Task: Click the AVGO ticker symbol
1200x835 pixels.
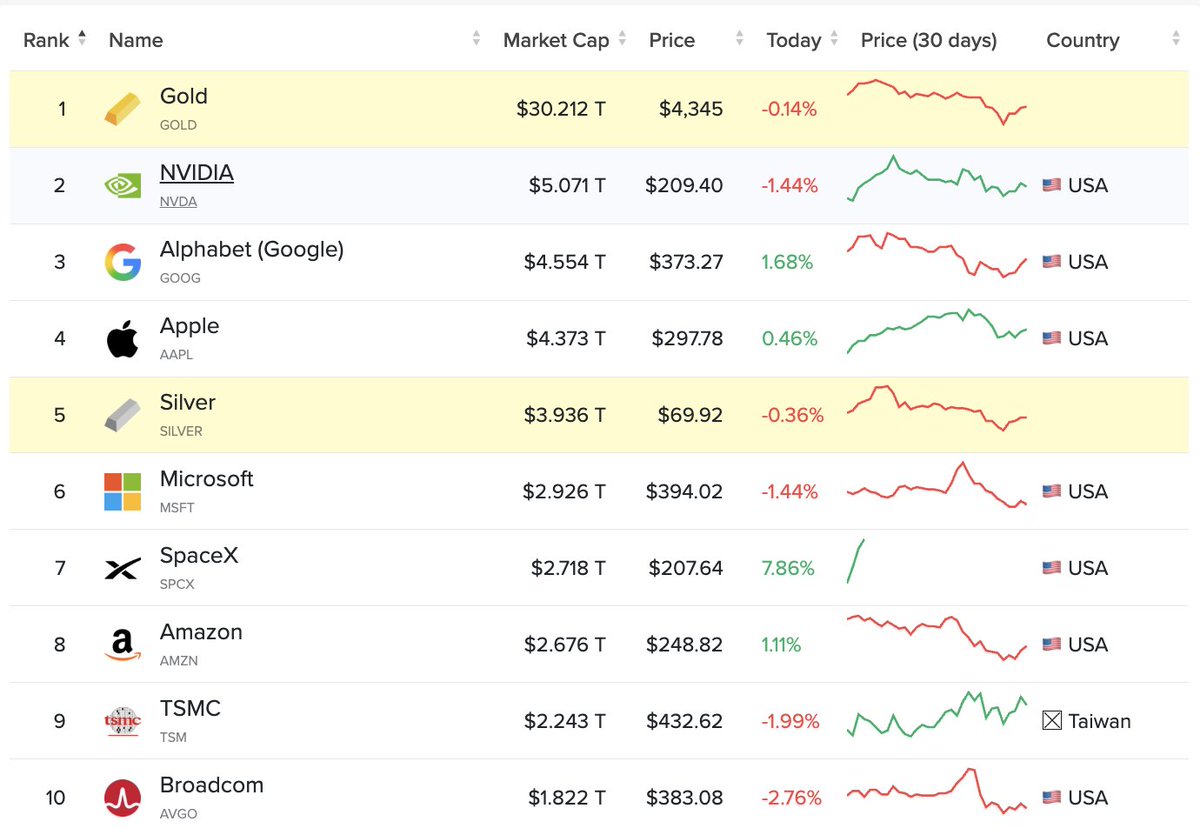Action: coord(179,814)
